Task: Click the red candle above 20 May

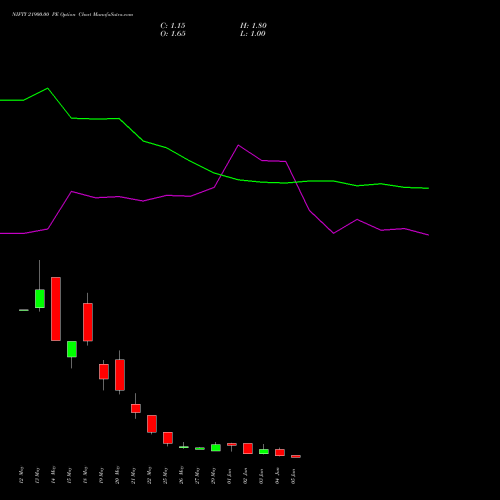Action: click(120, 375)
